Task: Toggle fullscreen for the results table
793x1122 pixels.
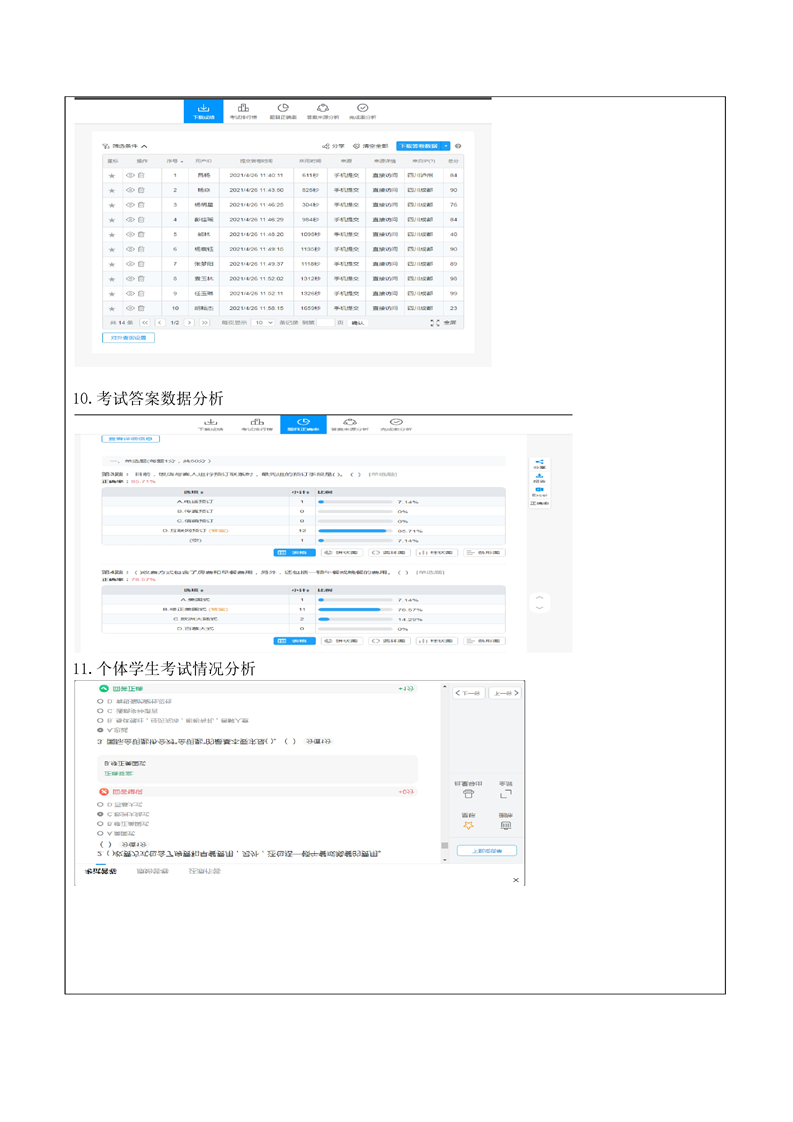Action: coord(435,323)
